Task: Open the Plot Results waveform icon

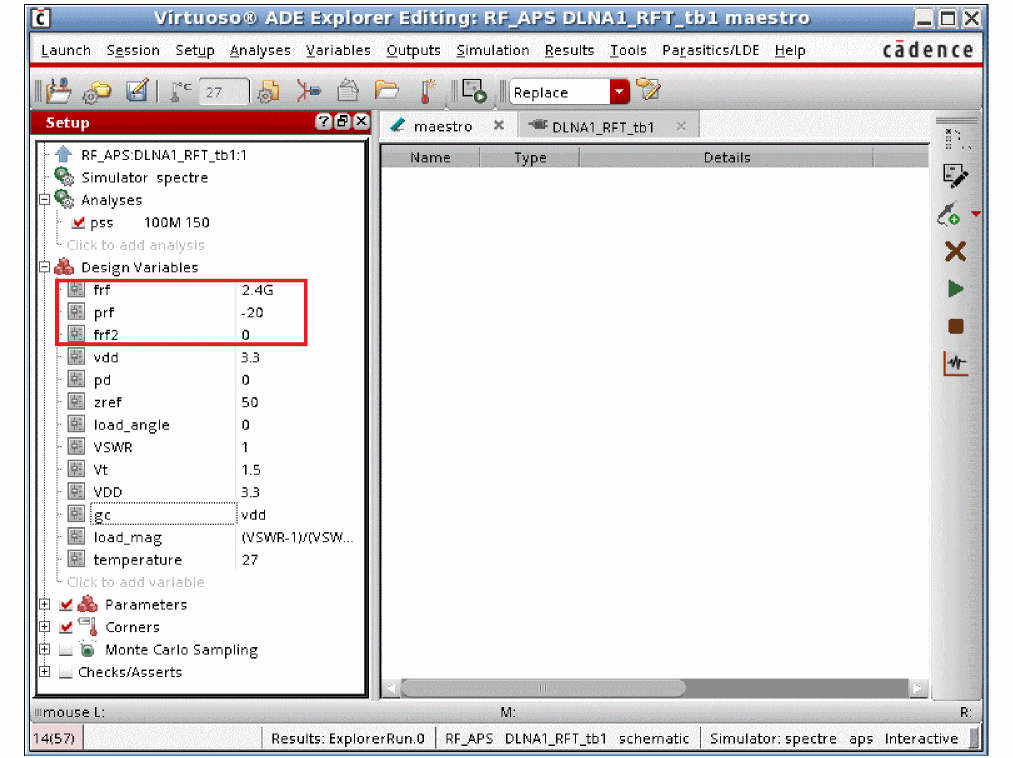Action: [955, 364]
